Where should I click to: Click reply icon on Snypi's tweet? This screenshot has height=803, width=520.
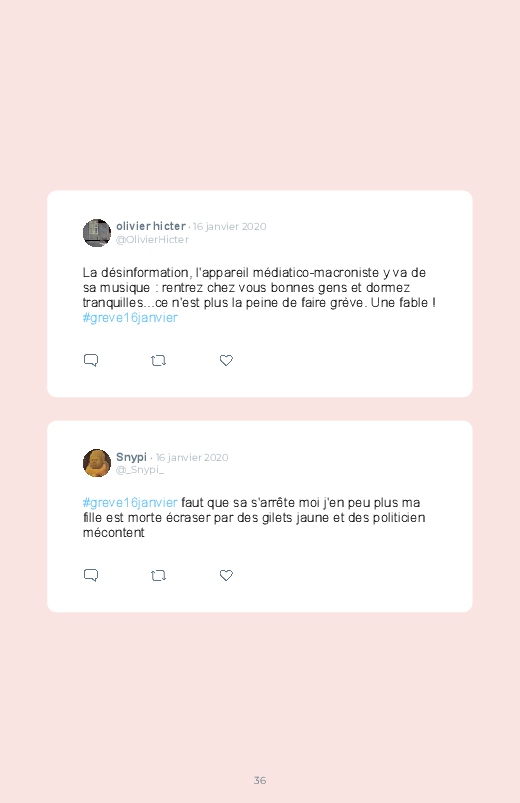click(x=91, y=575)
